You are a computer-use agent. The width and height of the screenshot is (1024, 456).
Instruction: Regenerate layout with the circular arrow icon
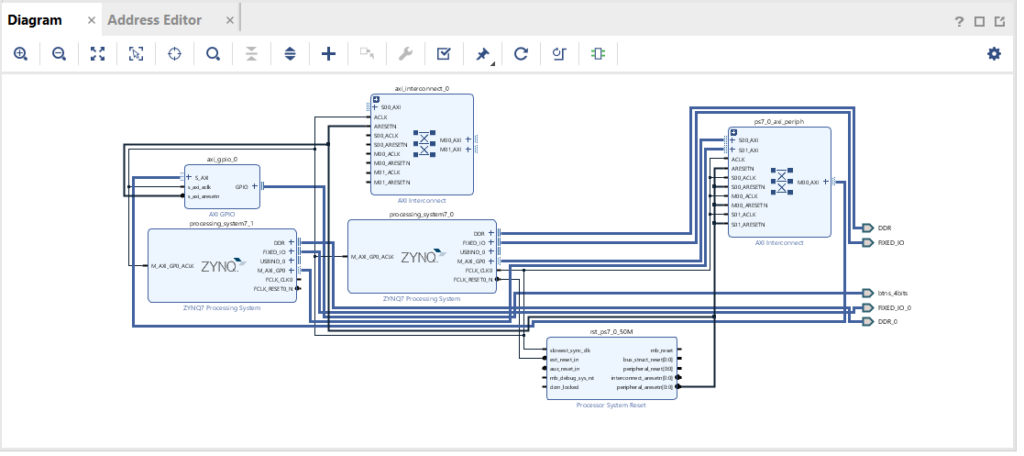520,54
